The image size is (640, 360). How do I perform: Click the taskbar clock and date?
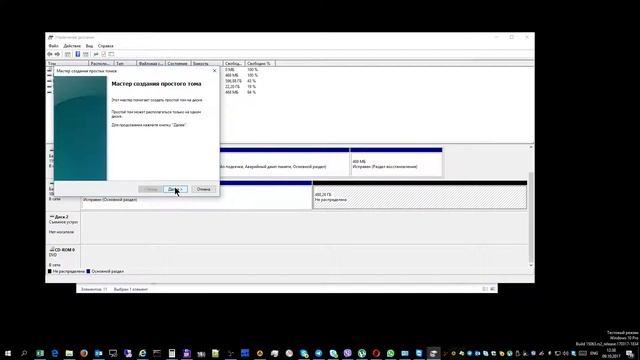(x=611, y=353)
